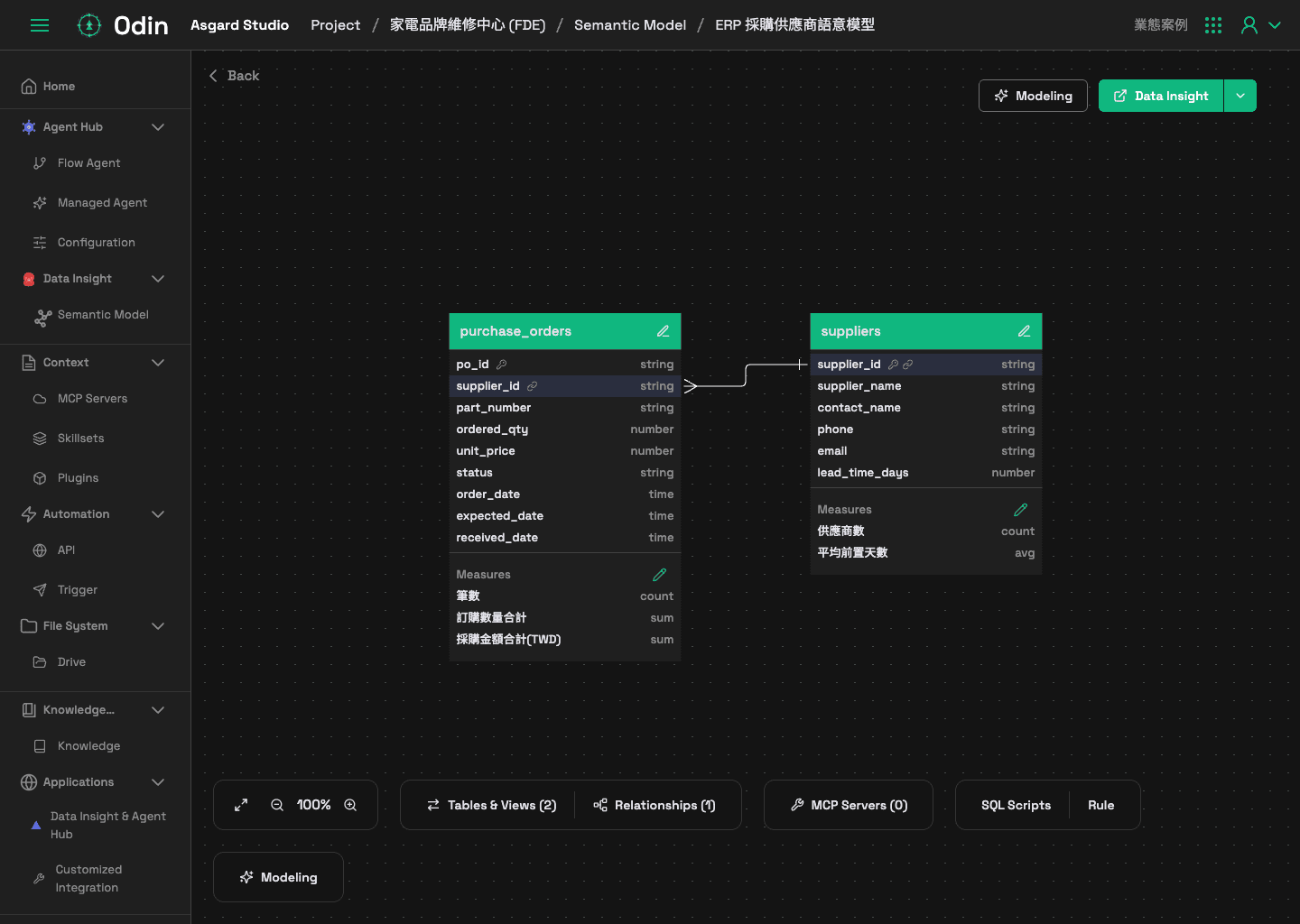
Task: Open the hamburger menu icon
Action: click(x=40, y=25)
